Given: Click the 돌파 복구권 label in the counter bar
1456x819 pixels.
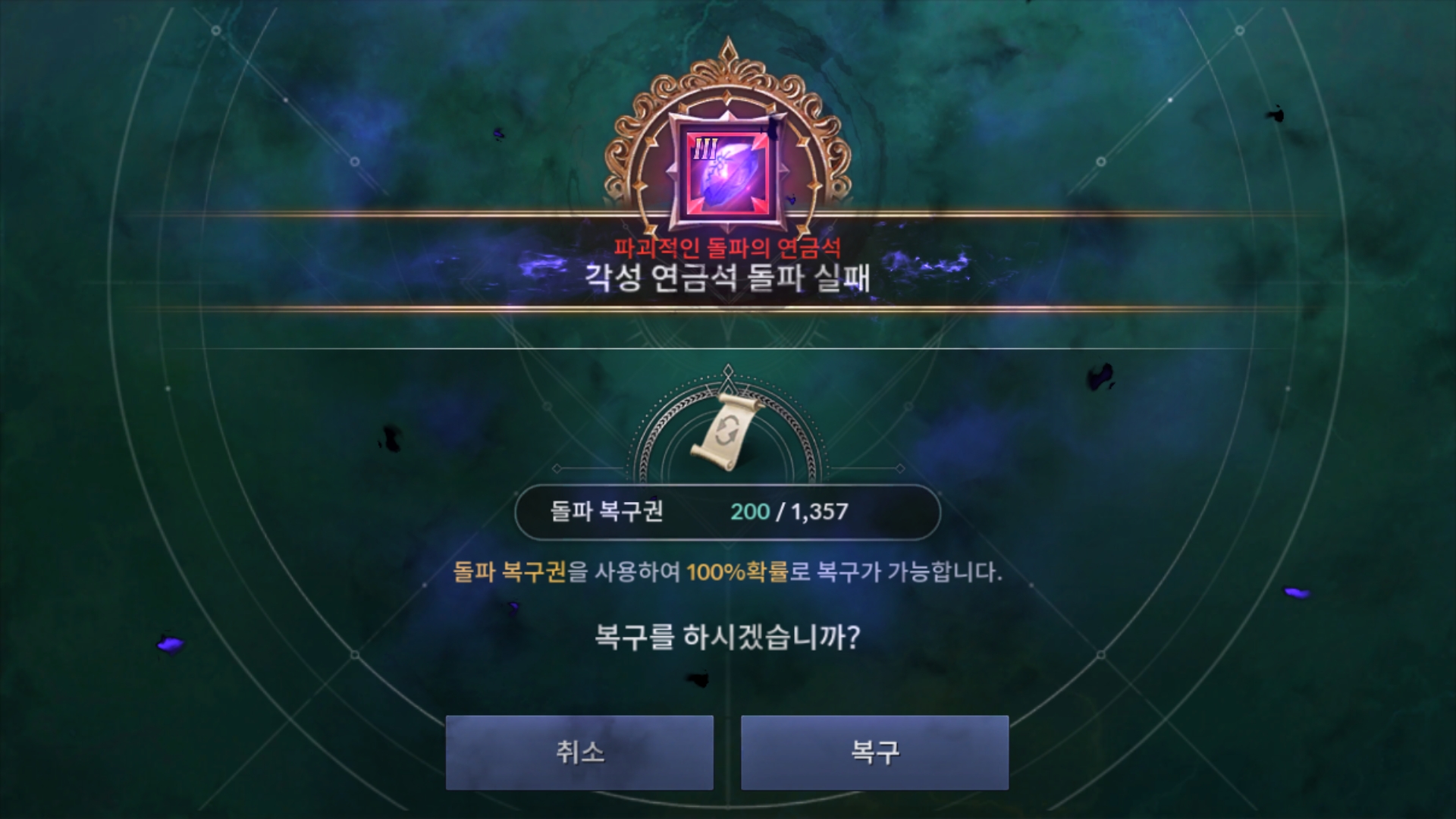Looking at the screenshot, I should pos(607,512).
